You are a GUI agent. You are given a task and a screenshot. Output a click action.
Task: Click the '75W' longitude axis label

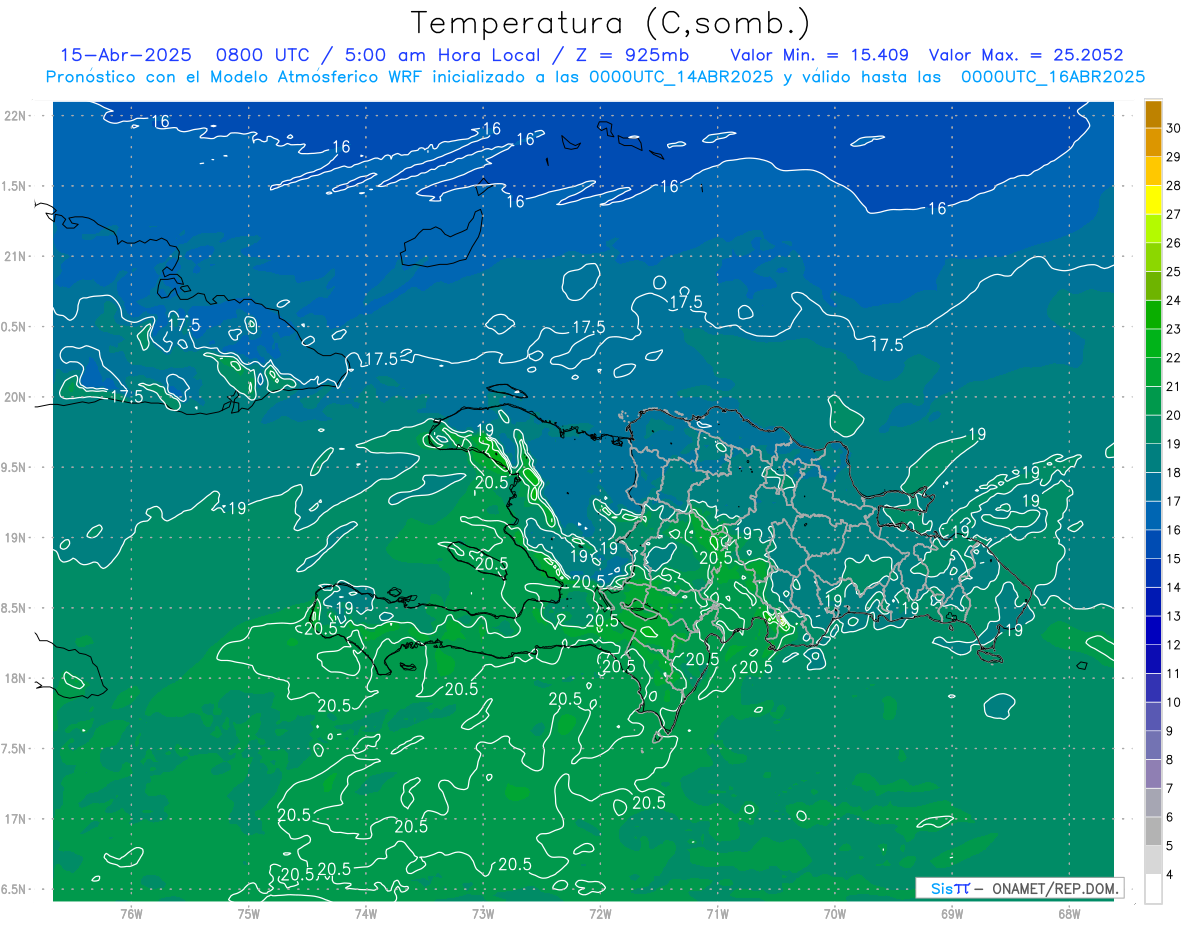pyautogui.click(x=249, y=913)
